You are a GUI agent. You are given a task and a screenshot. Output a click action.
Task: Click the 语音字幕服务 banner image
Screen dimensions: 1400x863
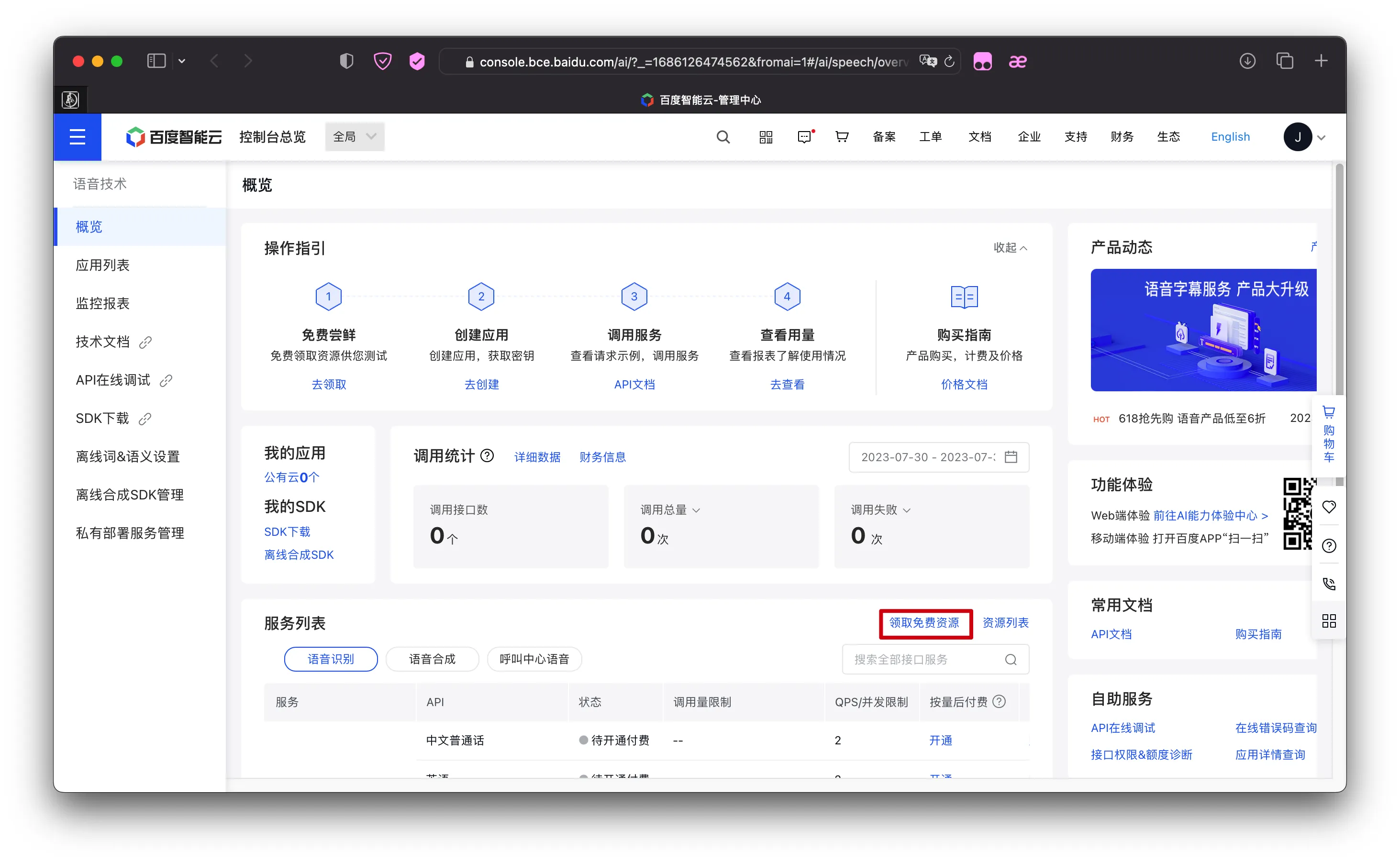(x=1203, y=331)
